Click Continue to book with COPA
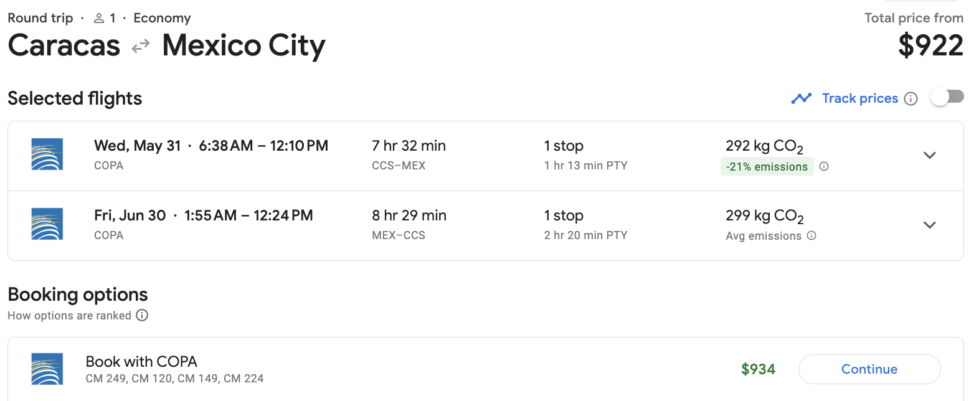 (x=869, y=369)
